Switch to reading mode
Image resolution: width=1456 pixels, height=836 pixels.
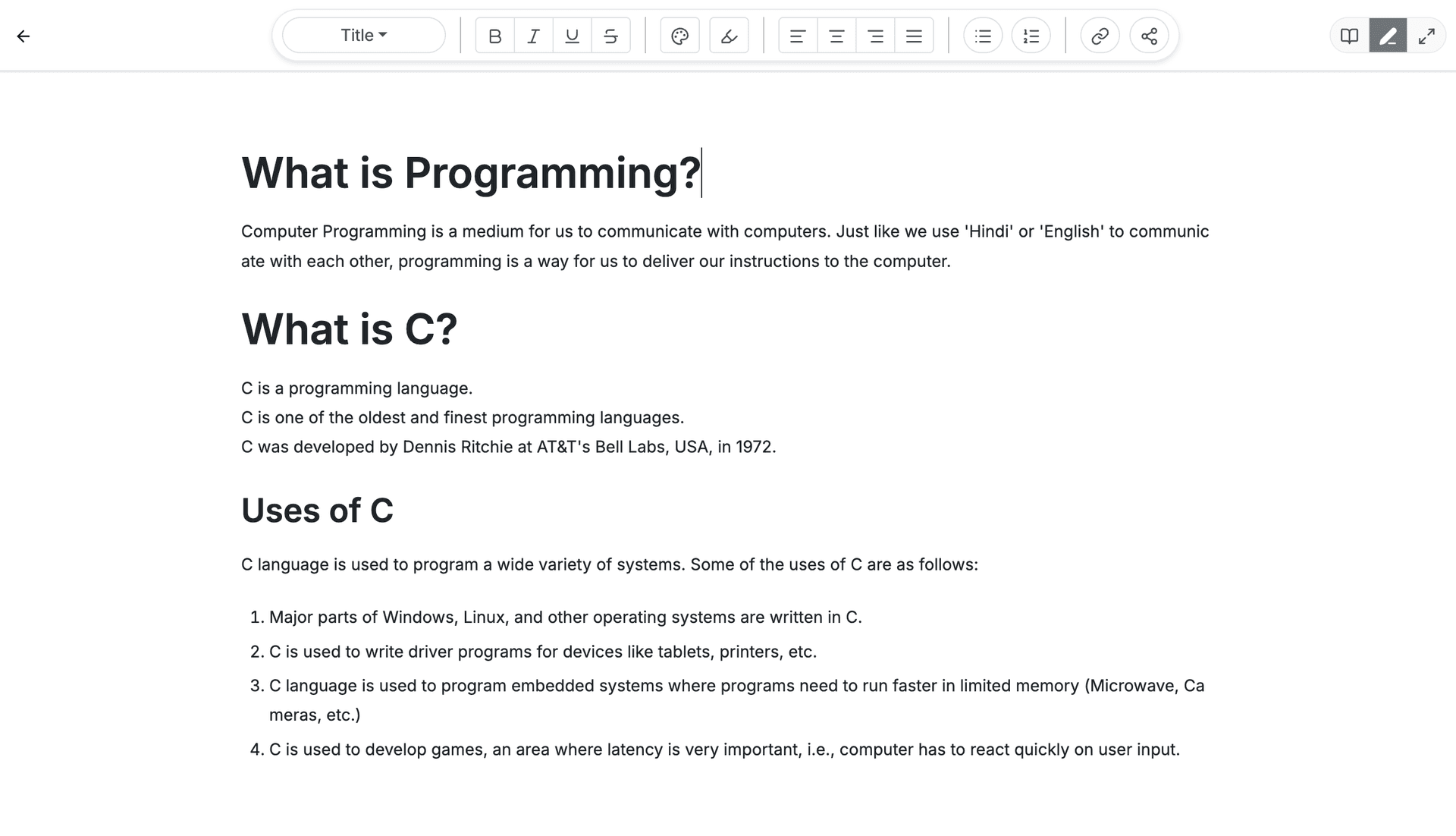pyautogui.click(x=1349, y=36)
